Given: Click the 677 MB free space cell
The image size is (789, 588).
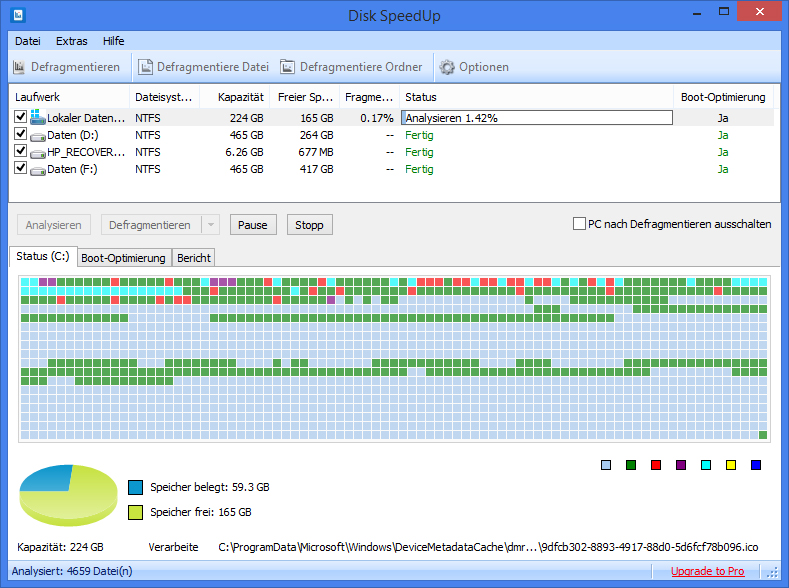Looking at the screenshot, I should pyautogui.click(x=315, y=152).
